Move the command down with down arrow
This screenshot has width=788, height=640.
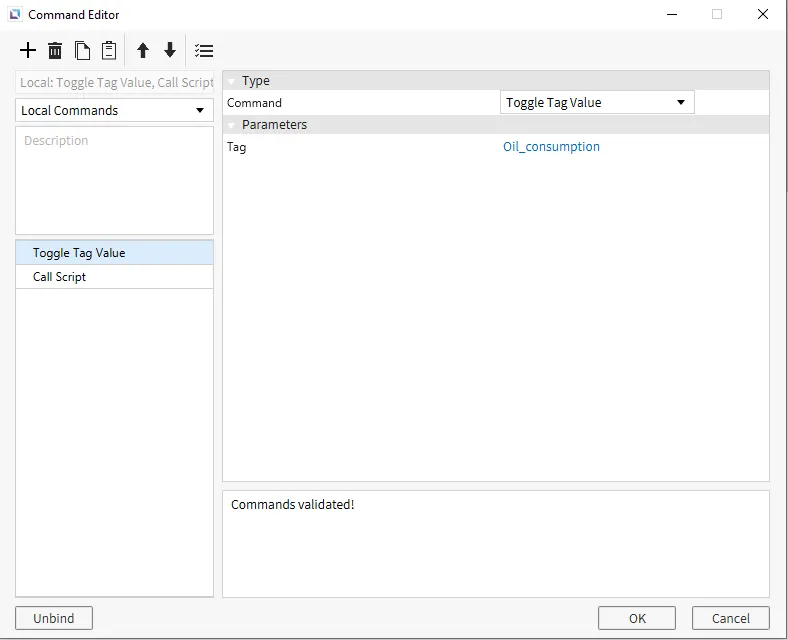coord(170,51)
